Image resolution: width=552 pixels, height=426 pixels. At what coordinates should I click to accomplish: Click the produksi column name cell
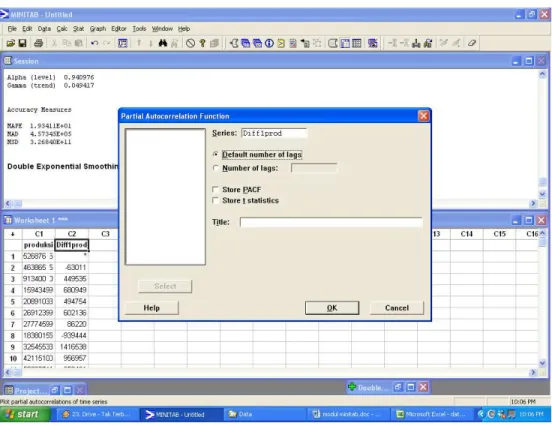[x=39, y=245]
